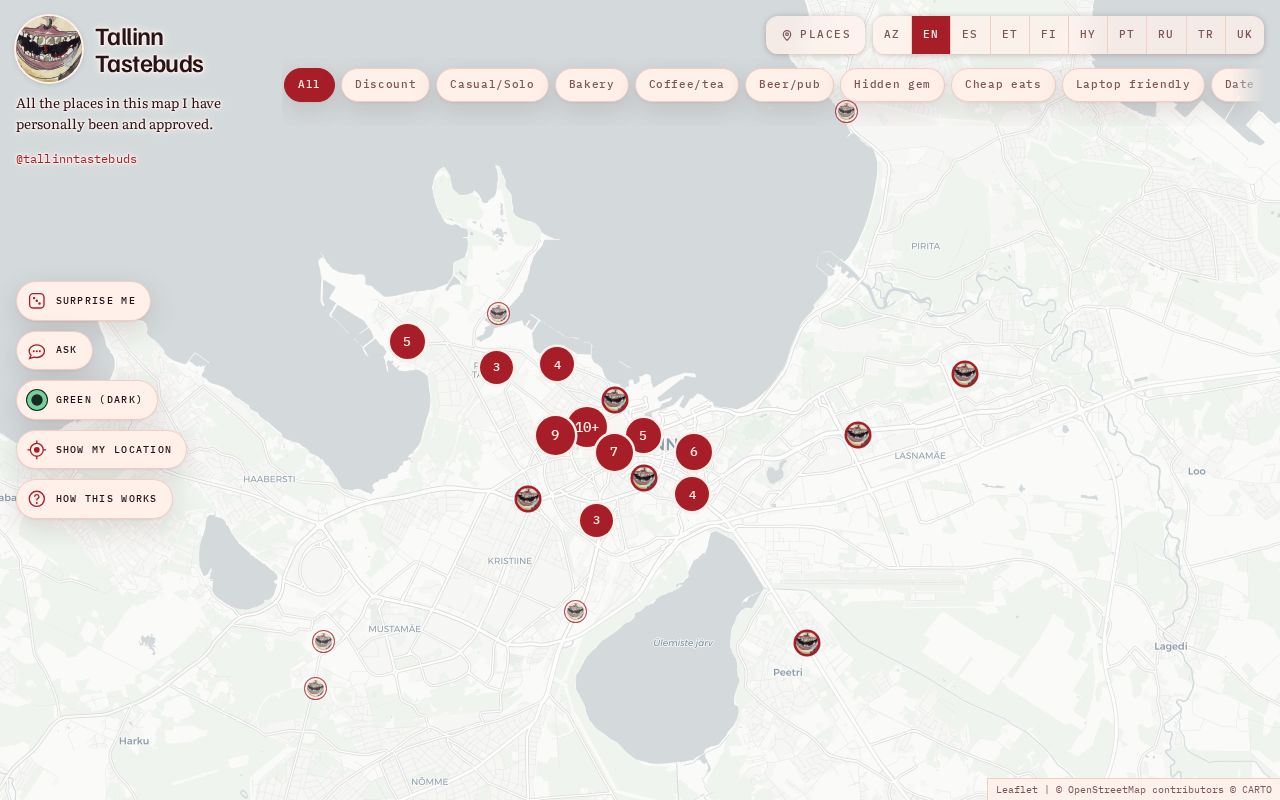This screenshot has height=800, width=1280.
Task: Click the Tallinn Tastebuds logo avatar
Action: (x=49, y=49)
